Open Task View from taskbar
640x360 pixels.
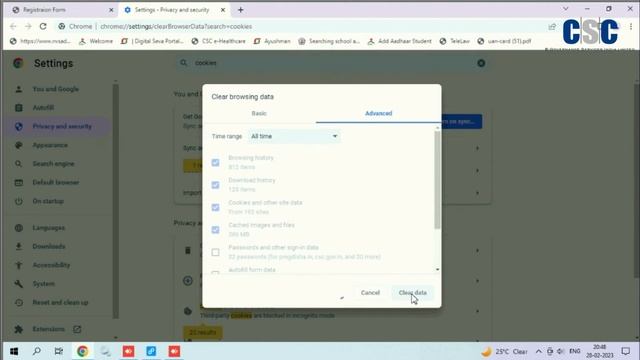pyautogui.click(x=59, y=351)
